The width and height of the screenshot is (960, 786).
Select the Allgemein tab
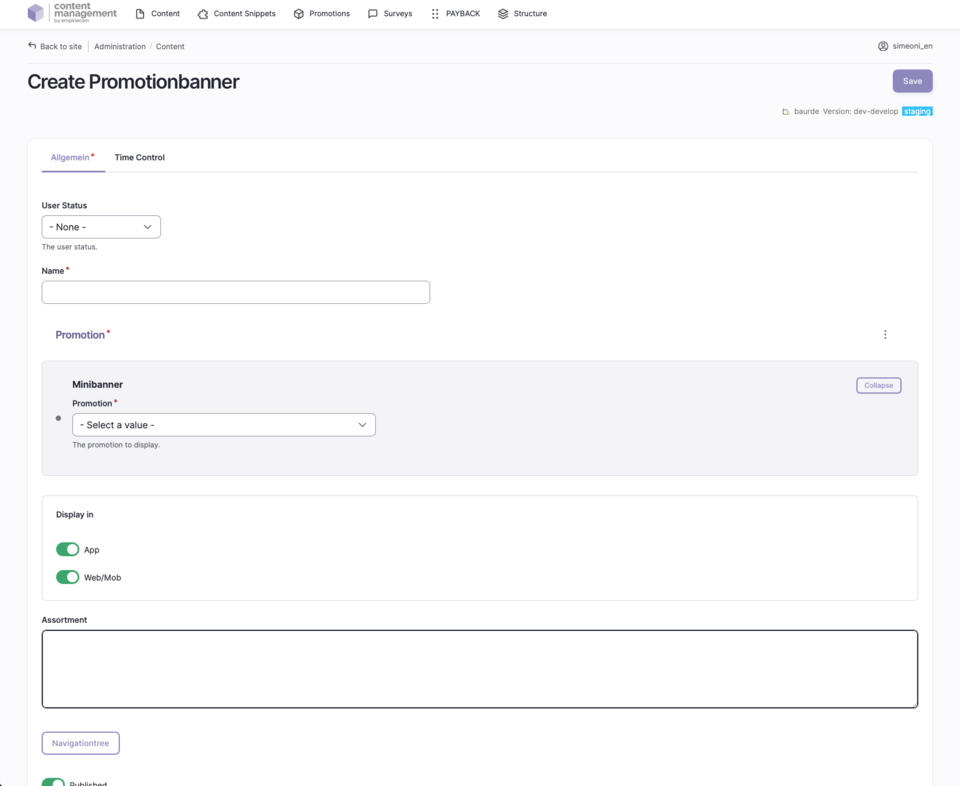[x=71, y=158]
